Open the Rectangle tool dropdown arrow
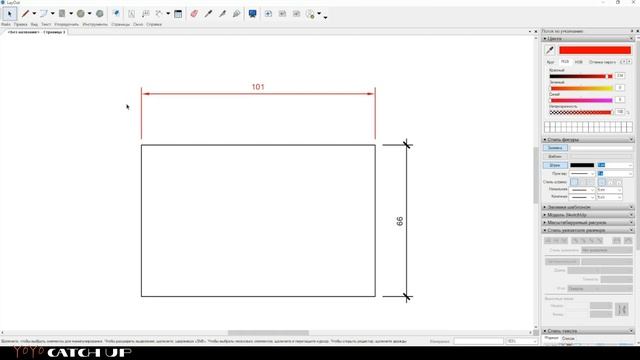Viewport: 640px width, 360px height. pos(71,14)
